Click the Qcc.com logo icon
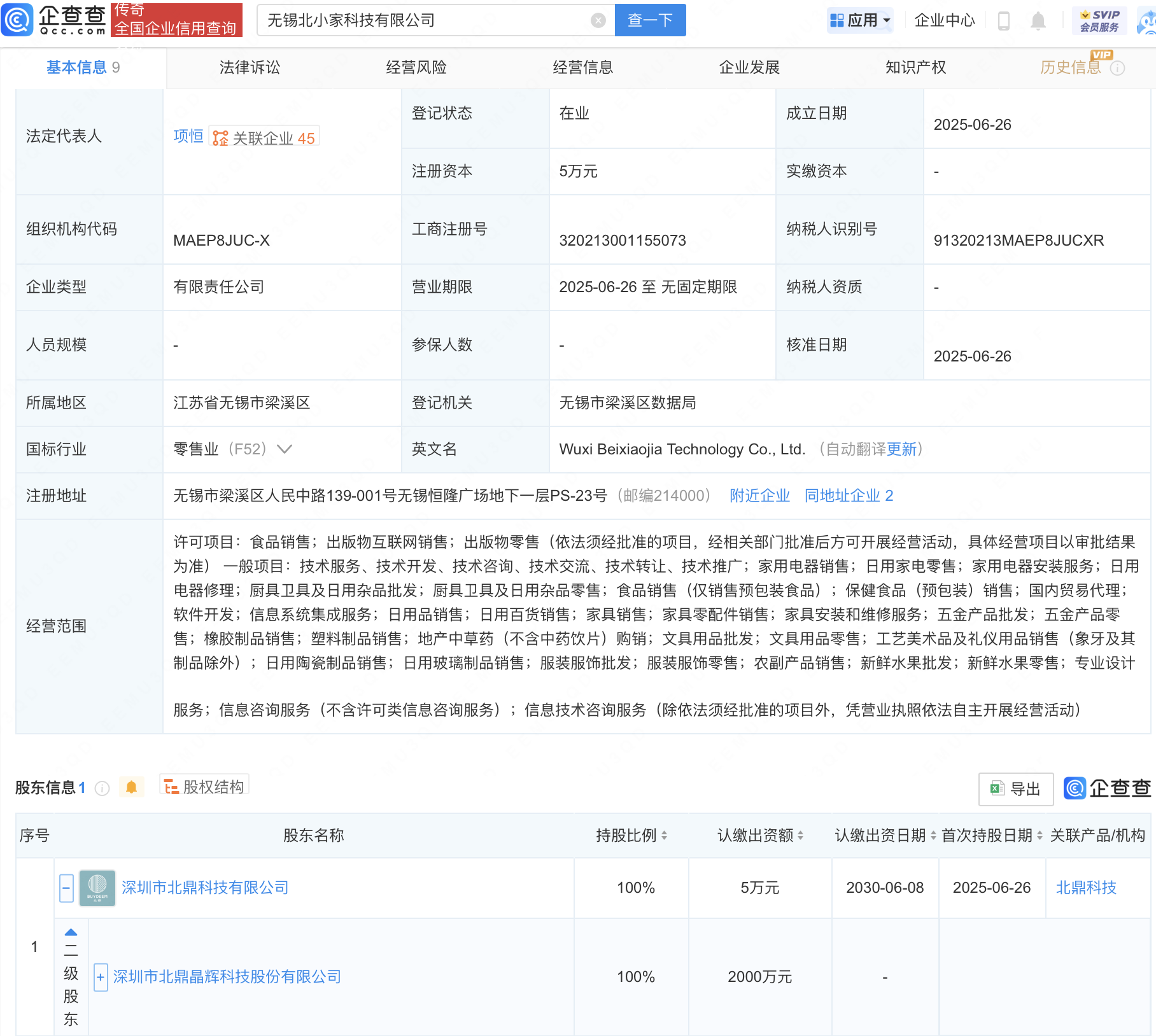Viewport: 1156px width, 1036px height. click(x=18, y=20)
